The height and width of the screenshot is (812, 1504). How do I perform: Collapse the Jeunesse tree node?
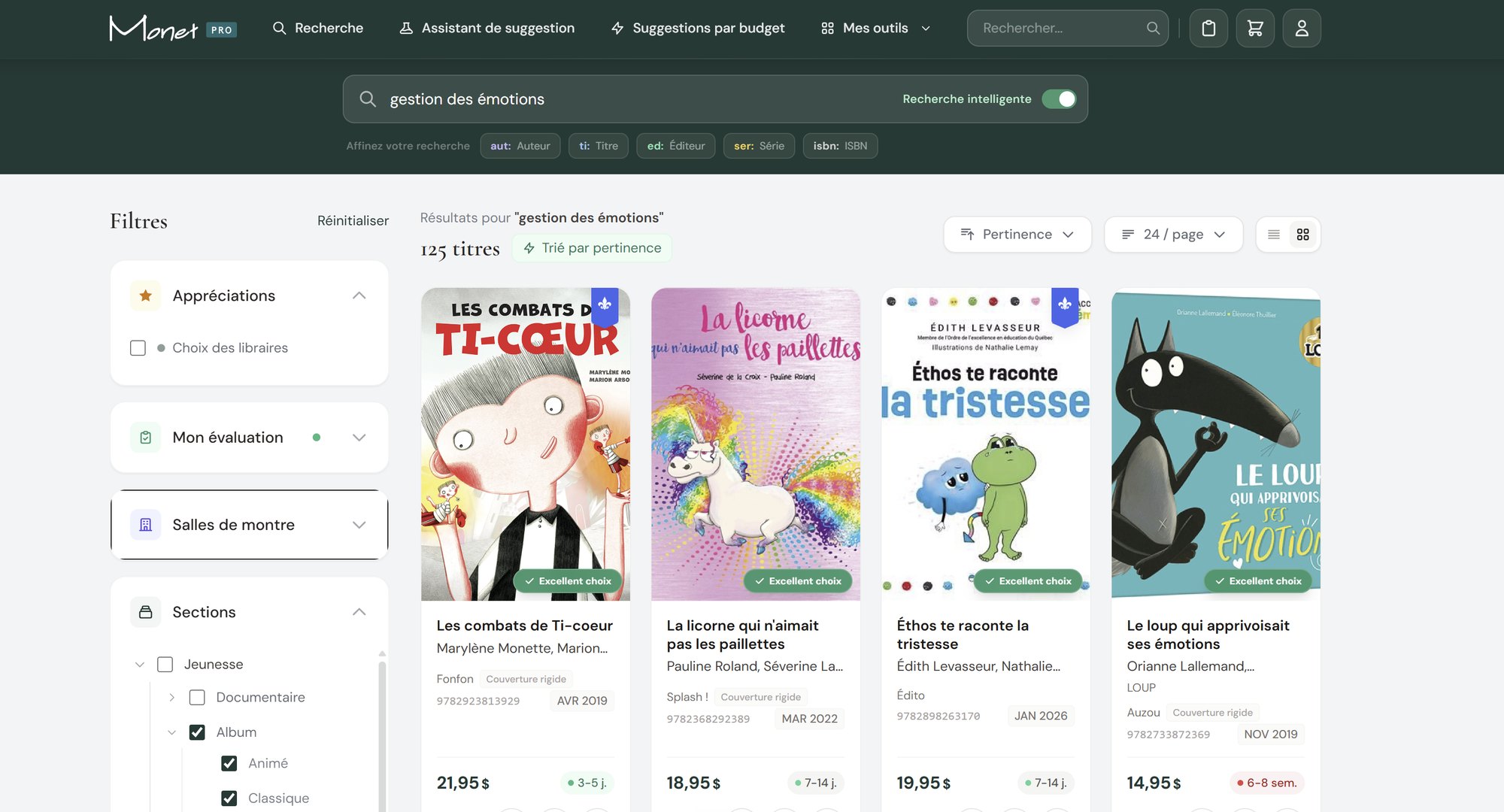140,665
